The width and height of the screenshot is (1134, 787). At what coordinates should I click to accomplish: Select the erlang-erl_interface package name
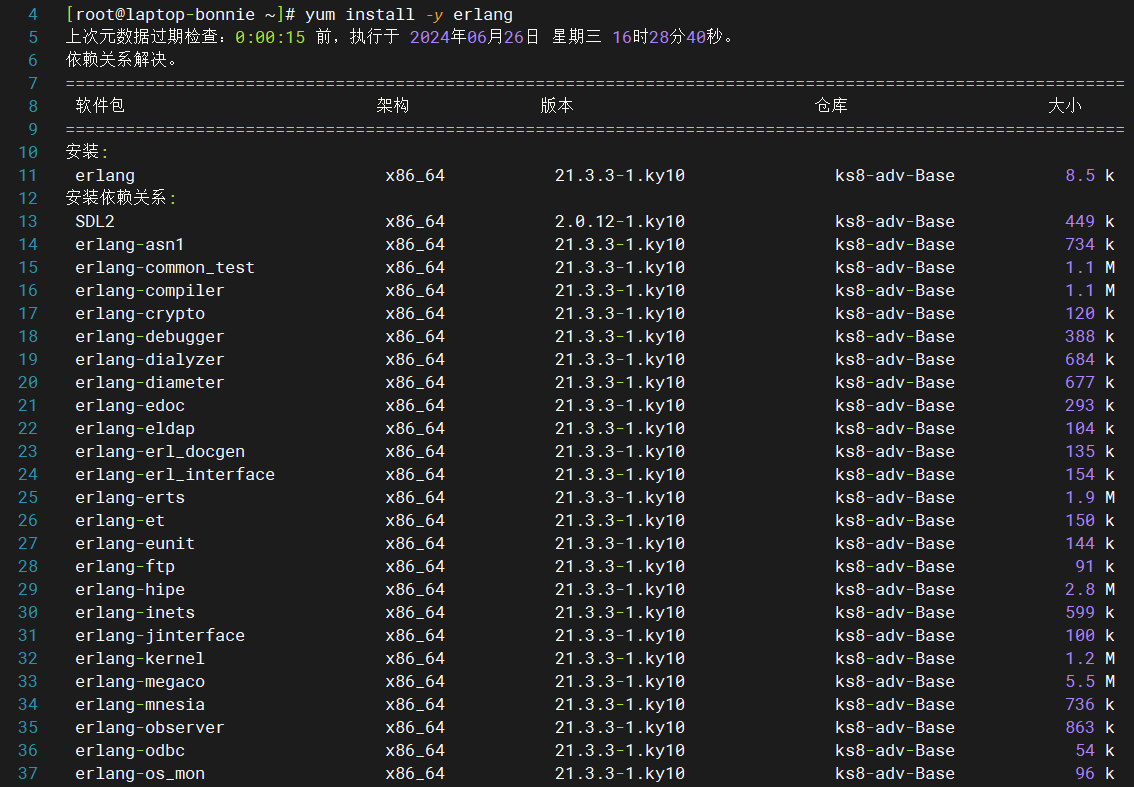point(175,475)
